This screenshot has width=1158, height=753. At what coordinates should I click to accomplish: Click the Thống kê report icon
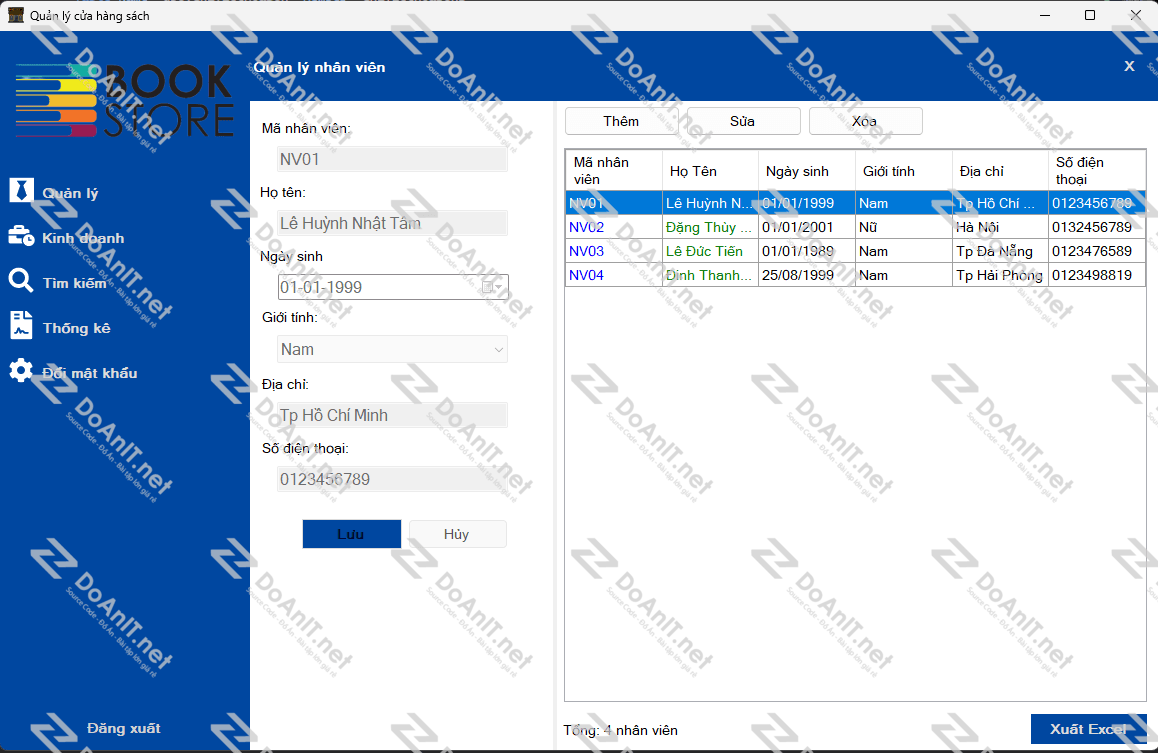point(21,325)
